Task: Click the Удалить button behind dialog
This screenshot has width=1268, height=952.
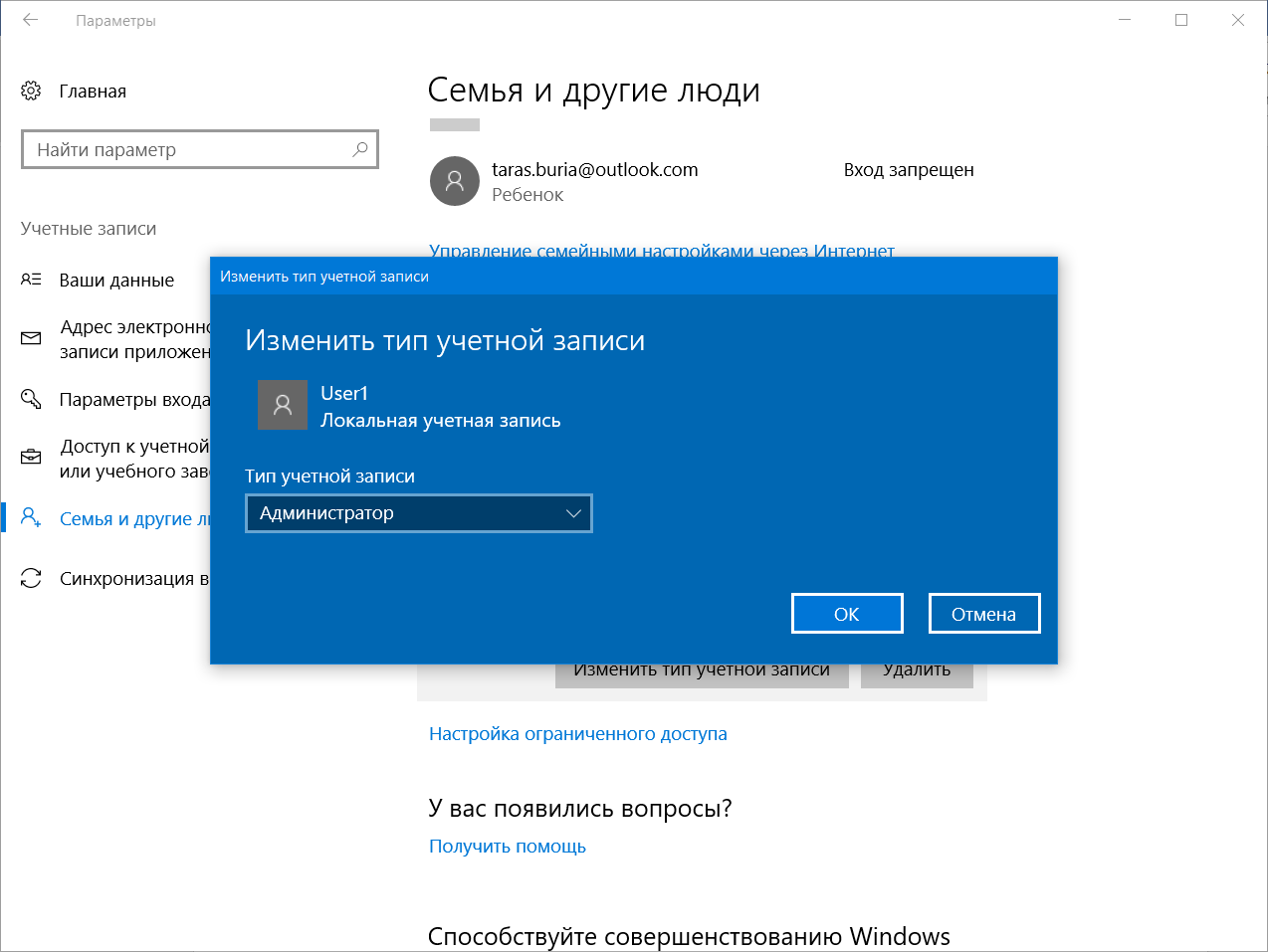Action: tap(917, 674)
